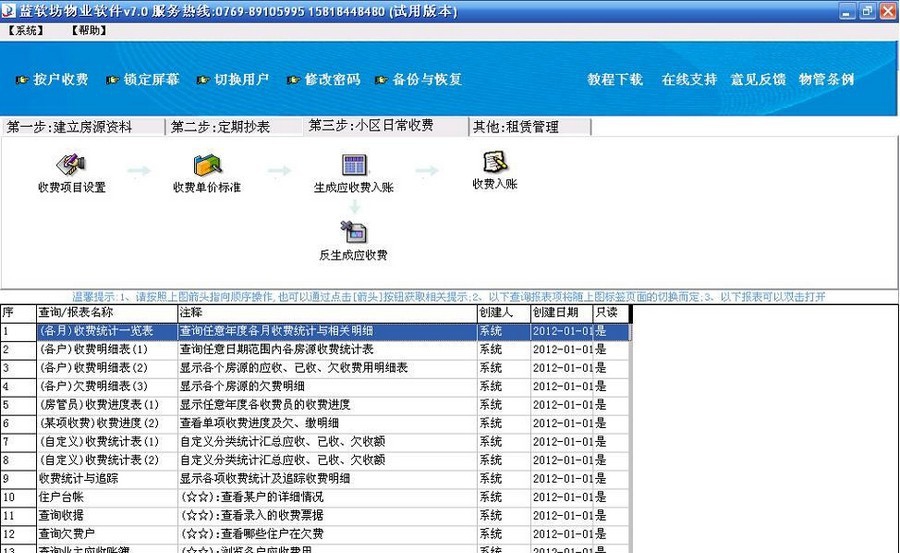Image resolution: width=900 pixels, height=553 pixels.
Task: Open 意见反馈 link
Action: [x=758, y=79]
